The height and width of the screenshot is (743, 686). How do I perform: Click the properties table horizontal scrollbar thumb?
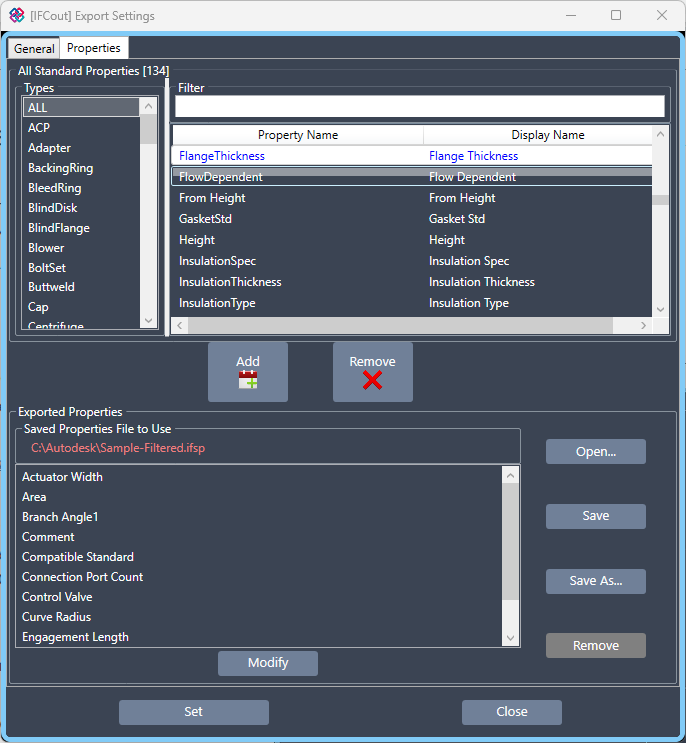click(x=400, y=326)
